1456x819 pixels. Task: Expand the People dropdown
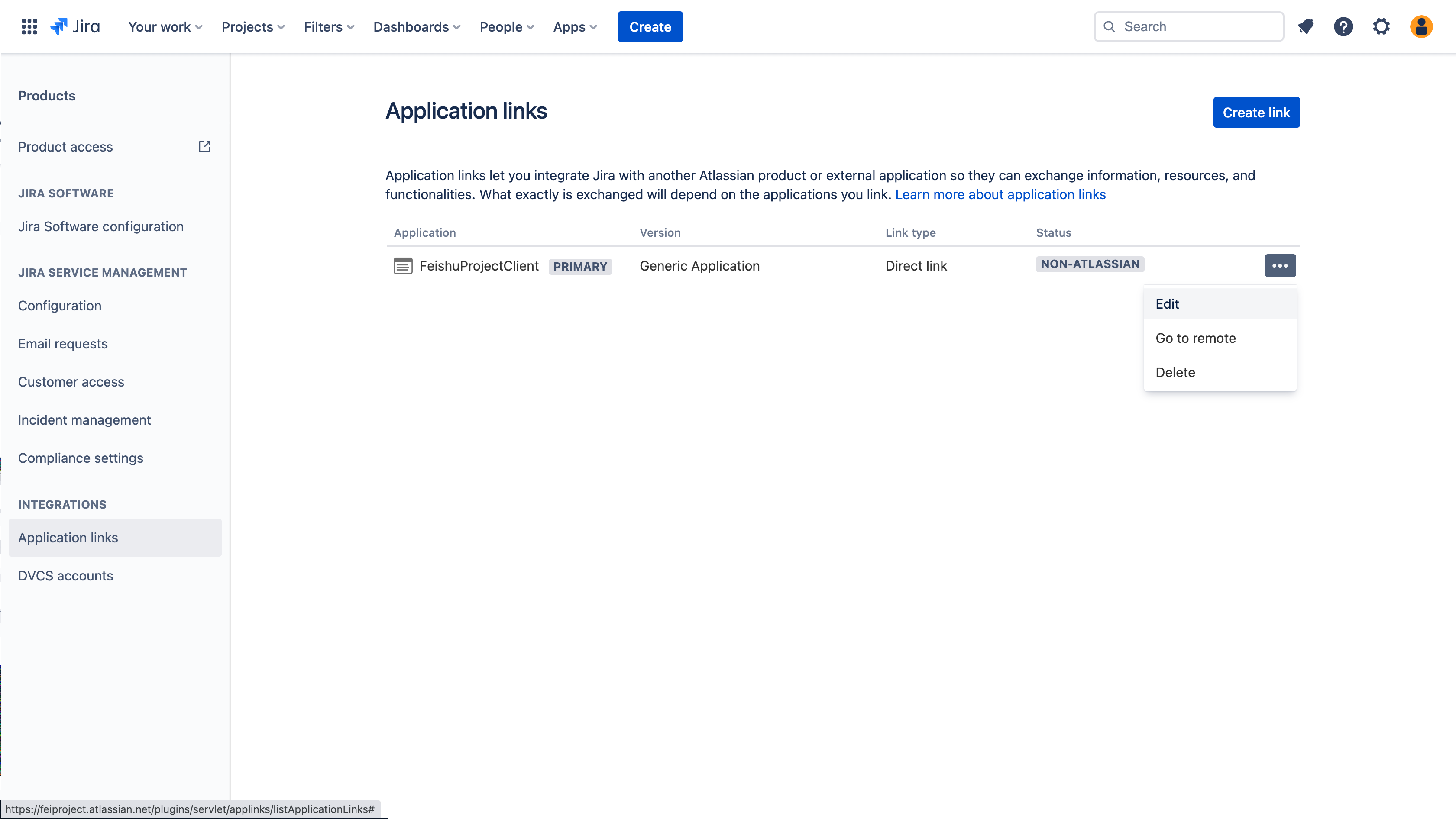[x=507, y=26]
